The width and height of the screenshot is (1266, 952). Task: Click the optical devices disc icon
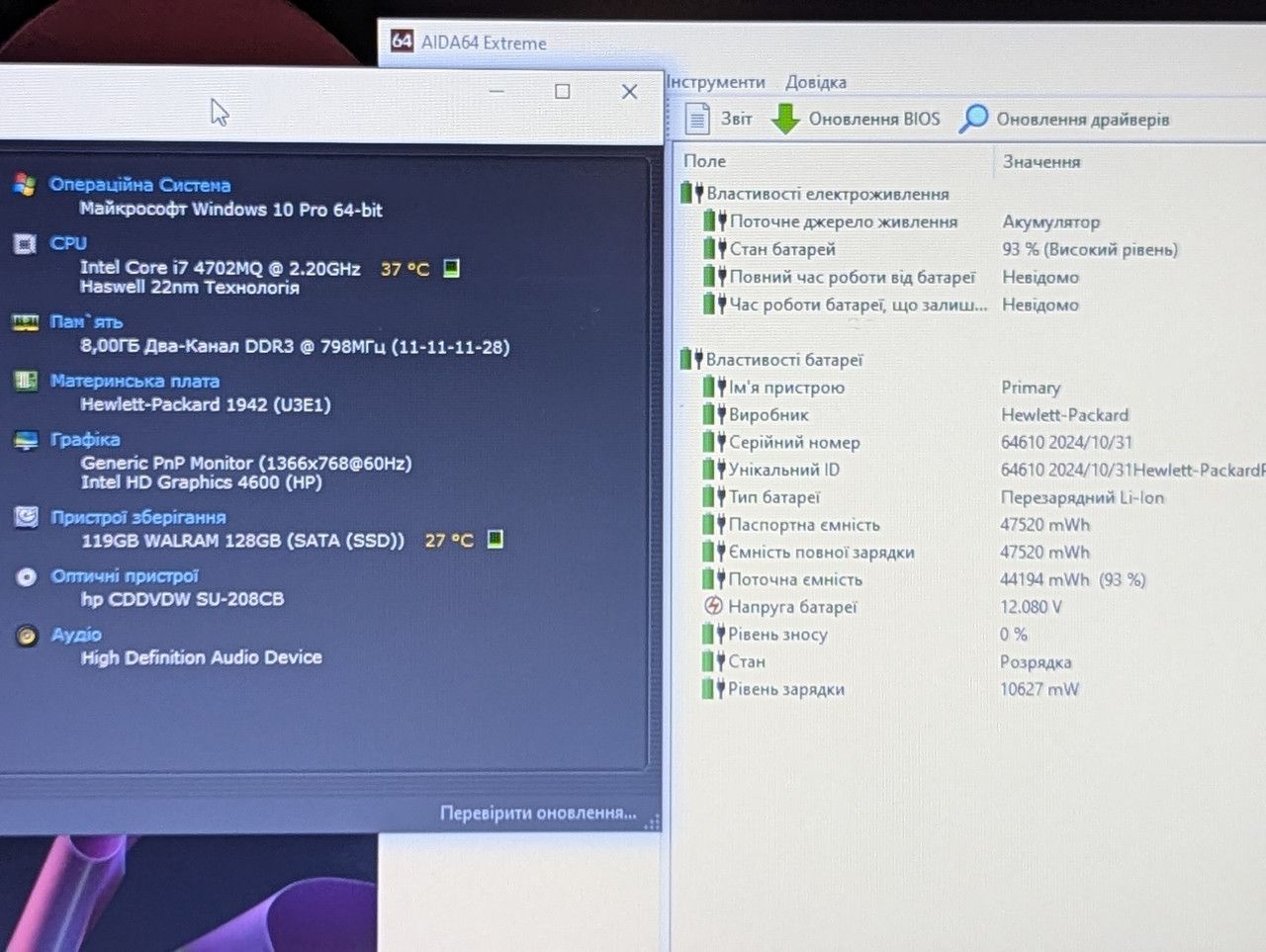27,576
